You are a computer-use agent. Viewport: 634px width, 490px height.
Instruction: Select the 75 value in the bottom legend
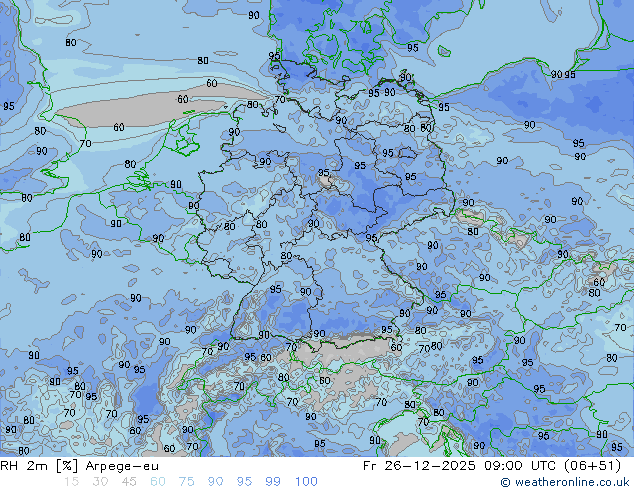(x=186, y=482)
